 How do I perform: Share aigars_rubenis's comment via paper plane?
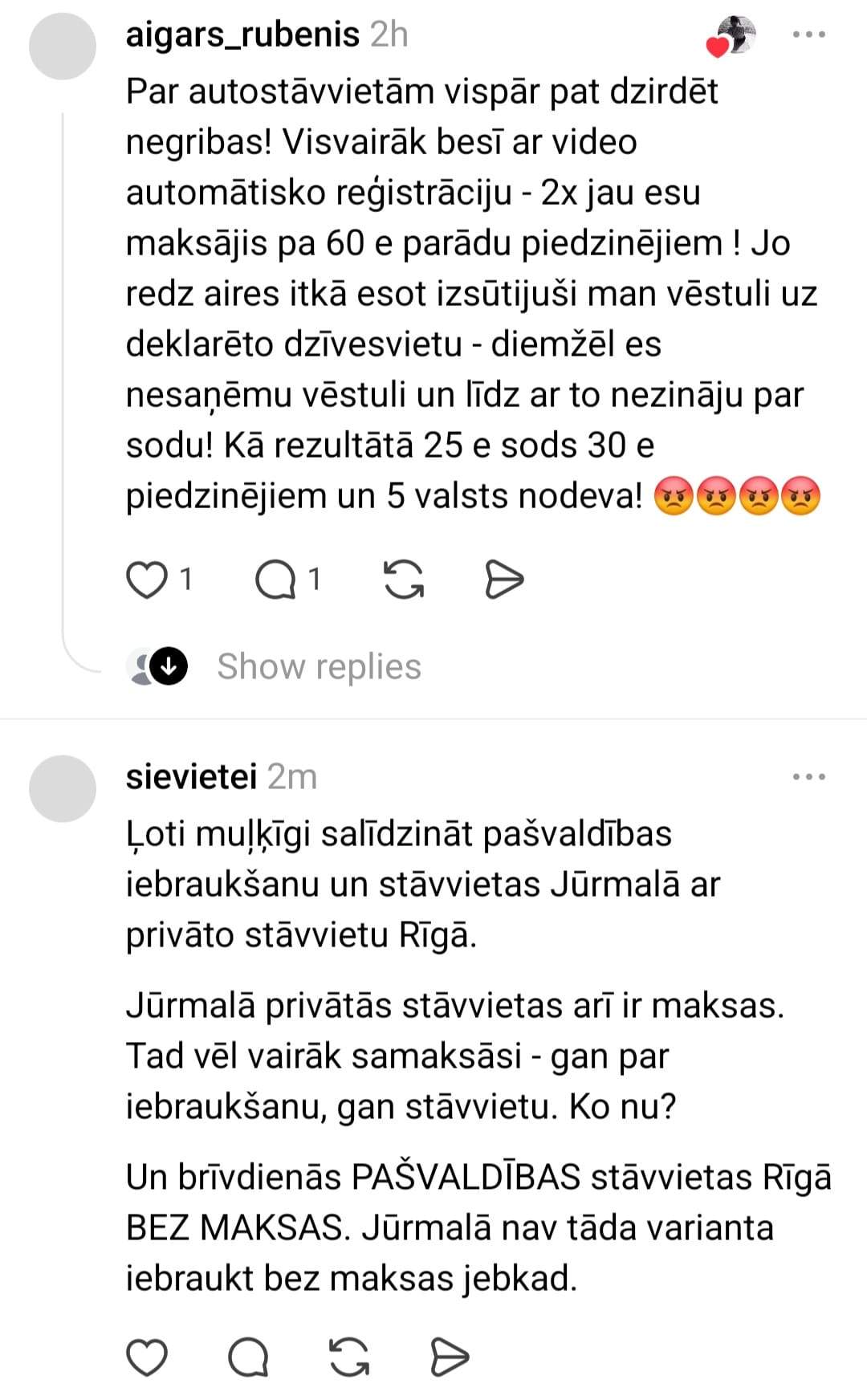504,580
